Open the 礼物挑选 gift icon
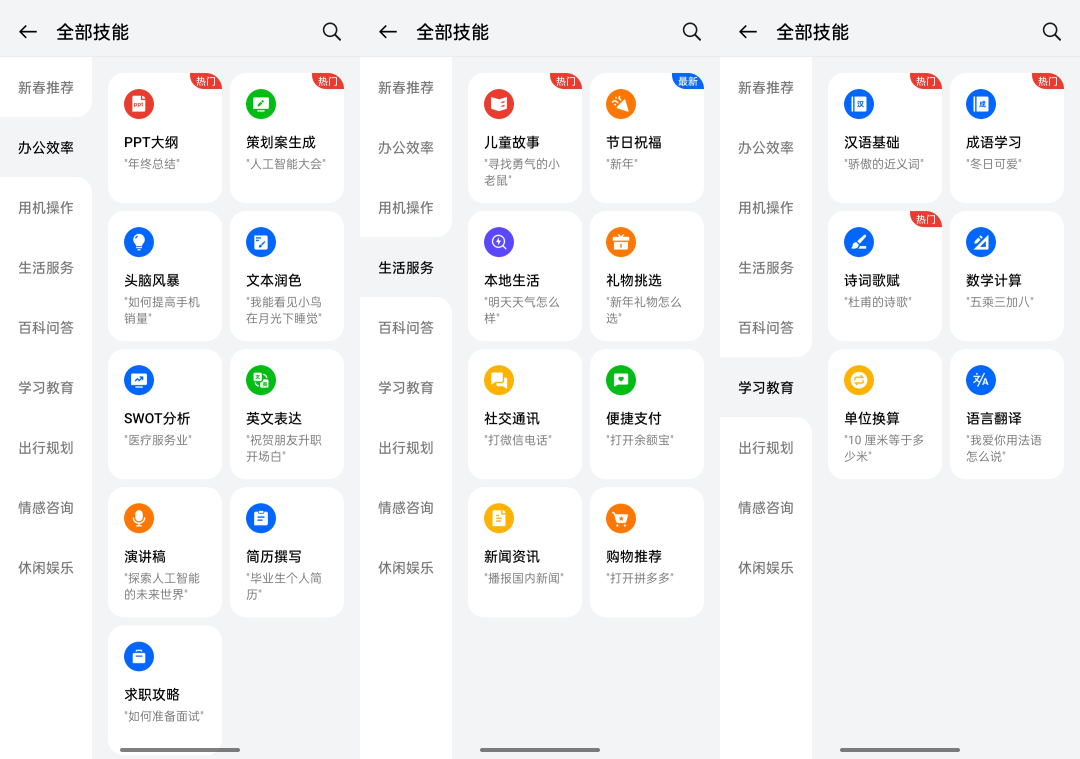Screen dimensions: 1080x759 point(621,242)
